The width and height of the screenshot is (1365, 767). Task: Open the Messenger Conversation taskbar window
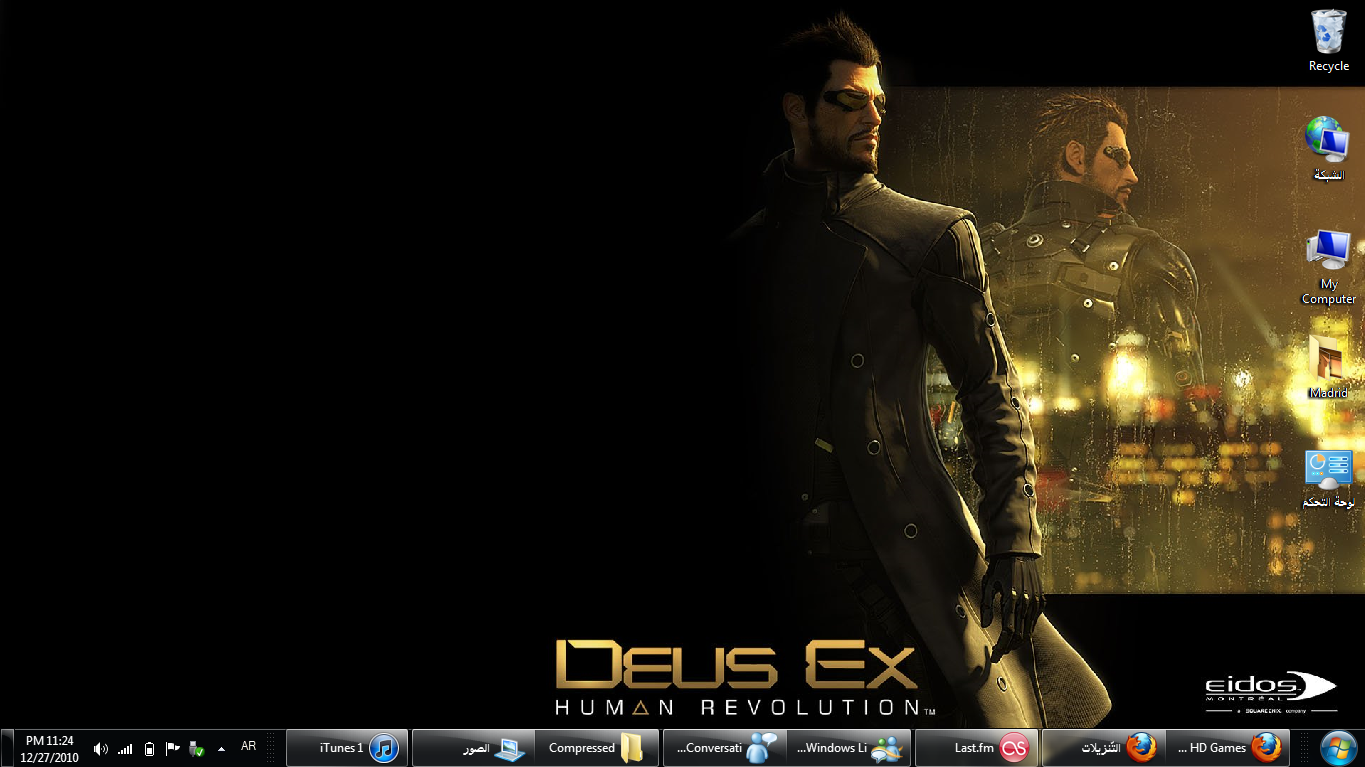(725, 748)
